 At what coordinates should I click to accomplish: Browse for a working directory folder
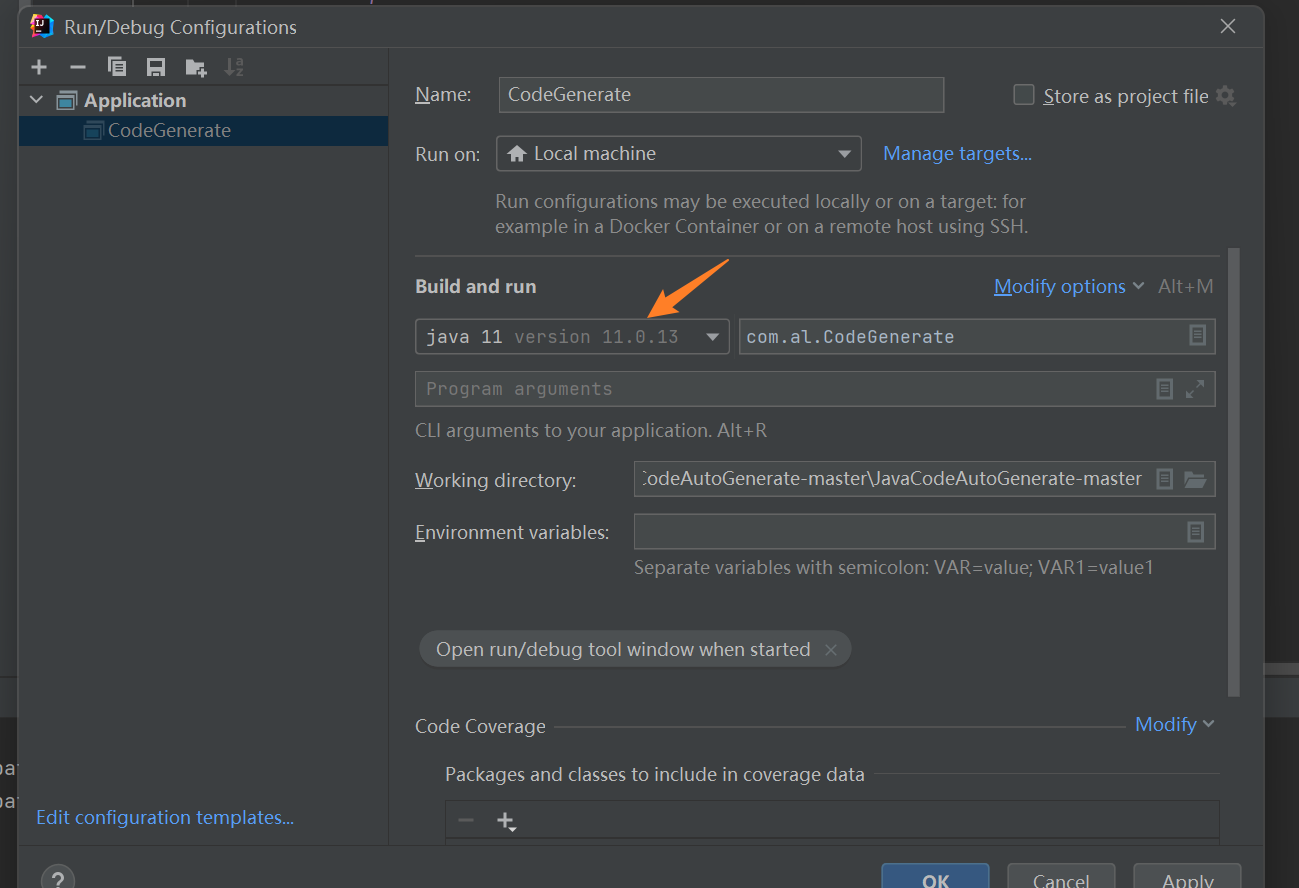click(1196, 478)
